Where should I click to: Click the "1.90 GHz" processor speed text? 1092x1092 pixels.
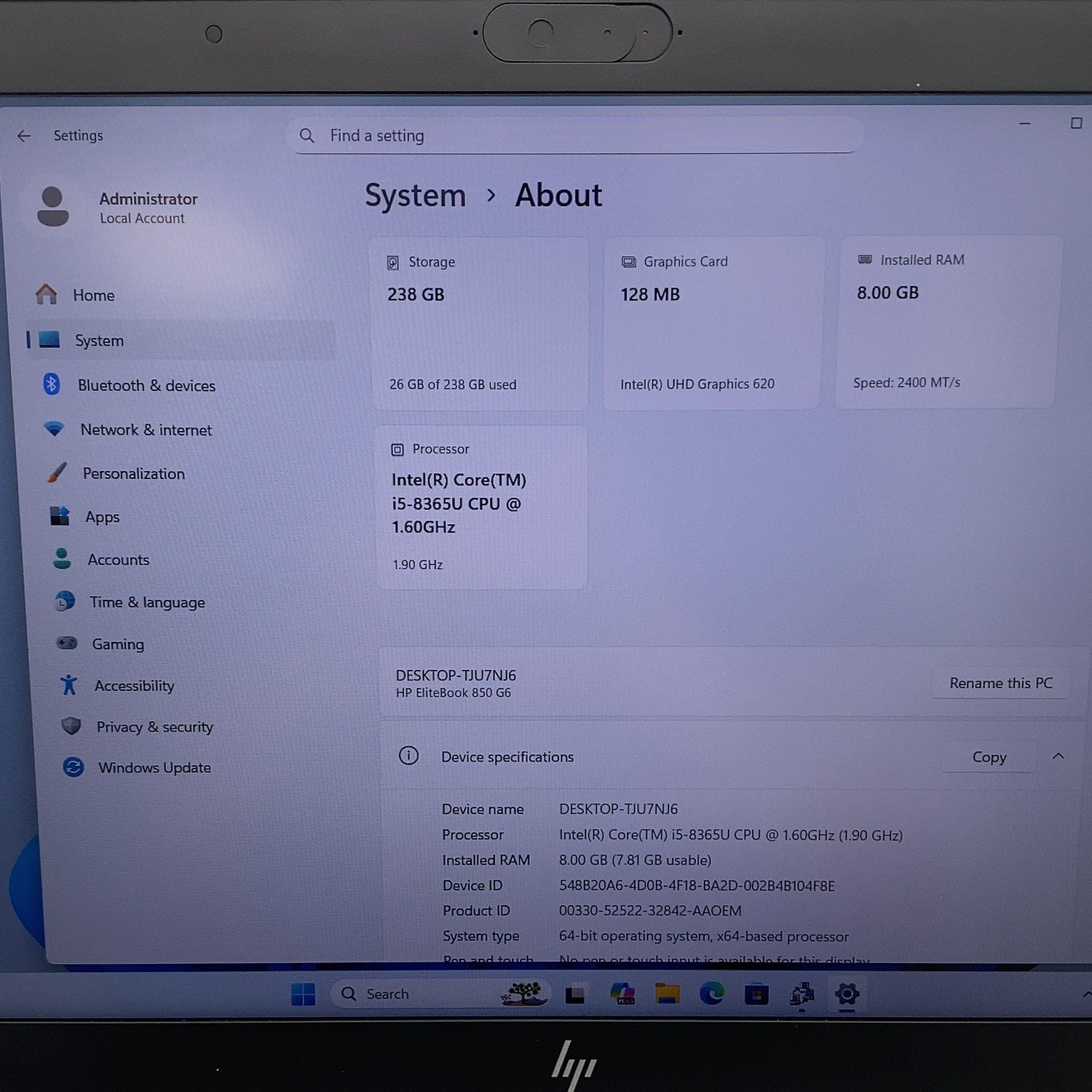[x=417, y=564]
